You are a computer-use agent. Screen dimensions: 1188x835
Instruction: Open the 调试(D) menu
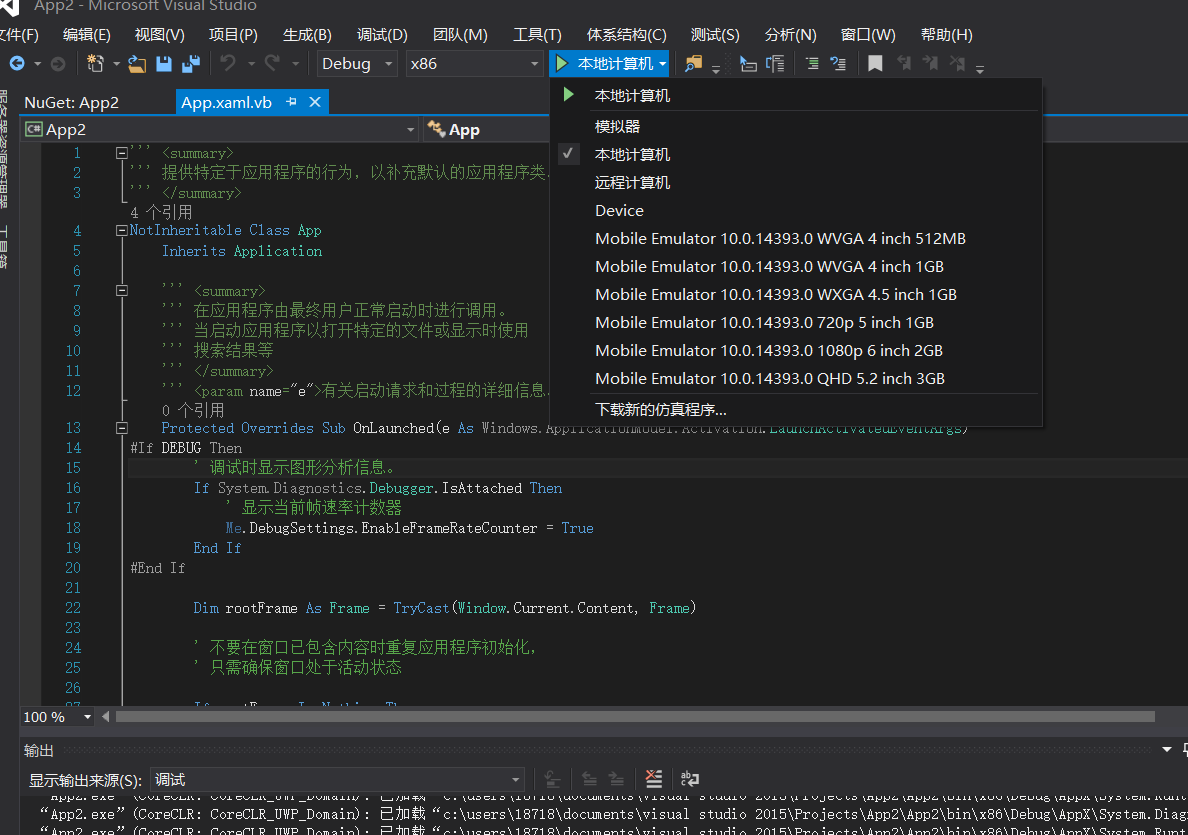tap(382, 35)
